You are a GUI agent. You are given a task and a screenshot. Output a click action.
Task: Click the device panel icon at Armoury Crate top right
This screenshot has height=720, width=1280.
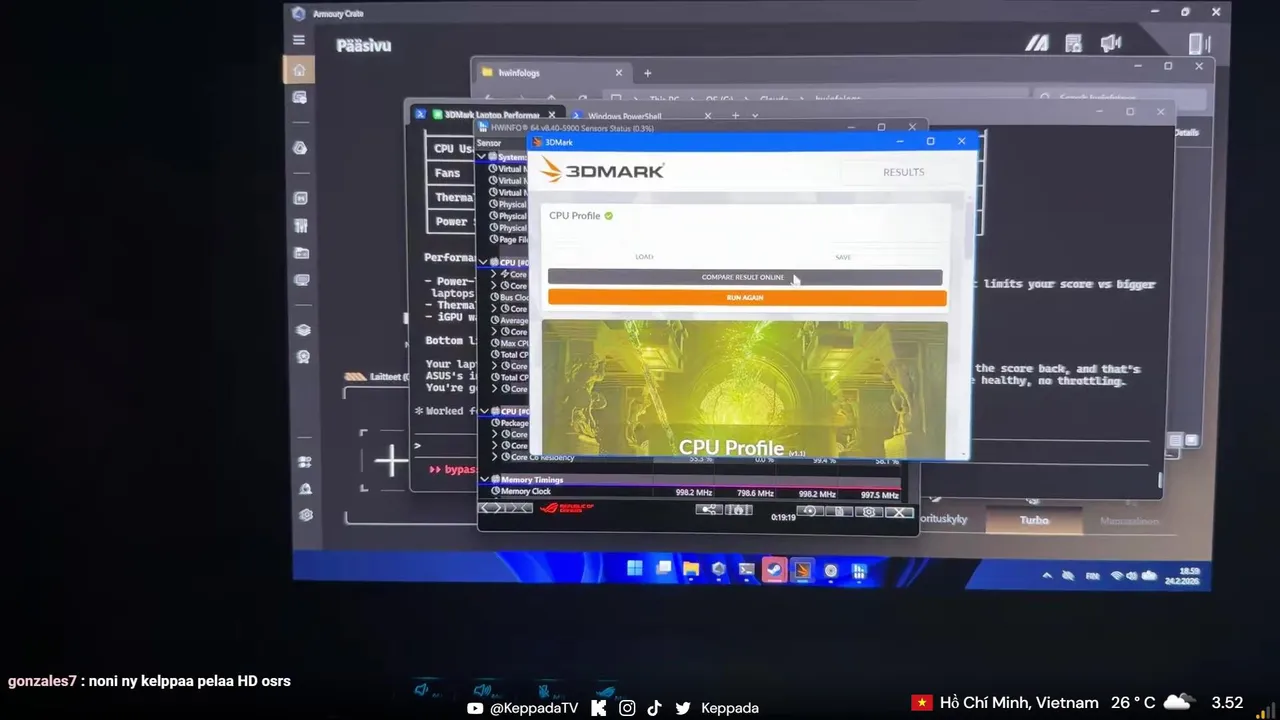pos(1199,44)
